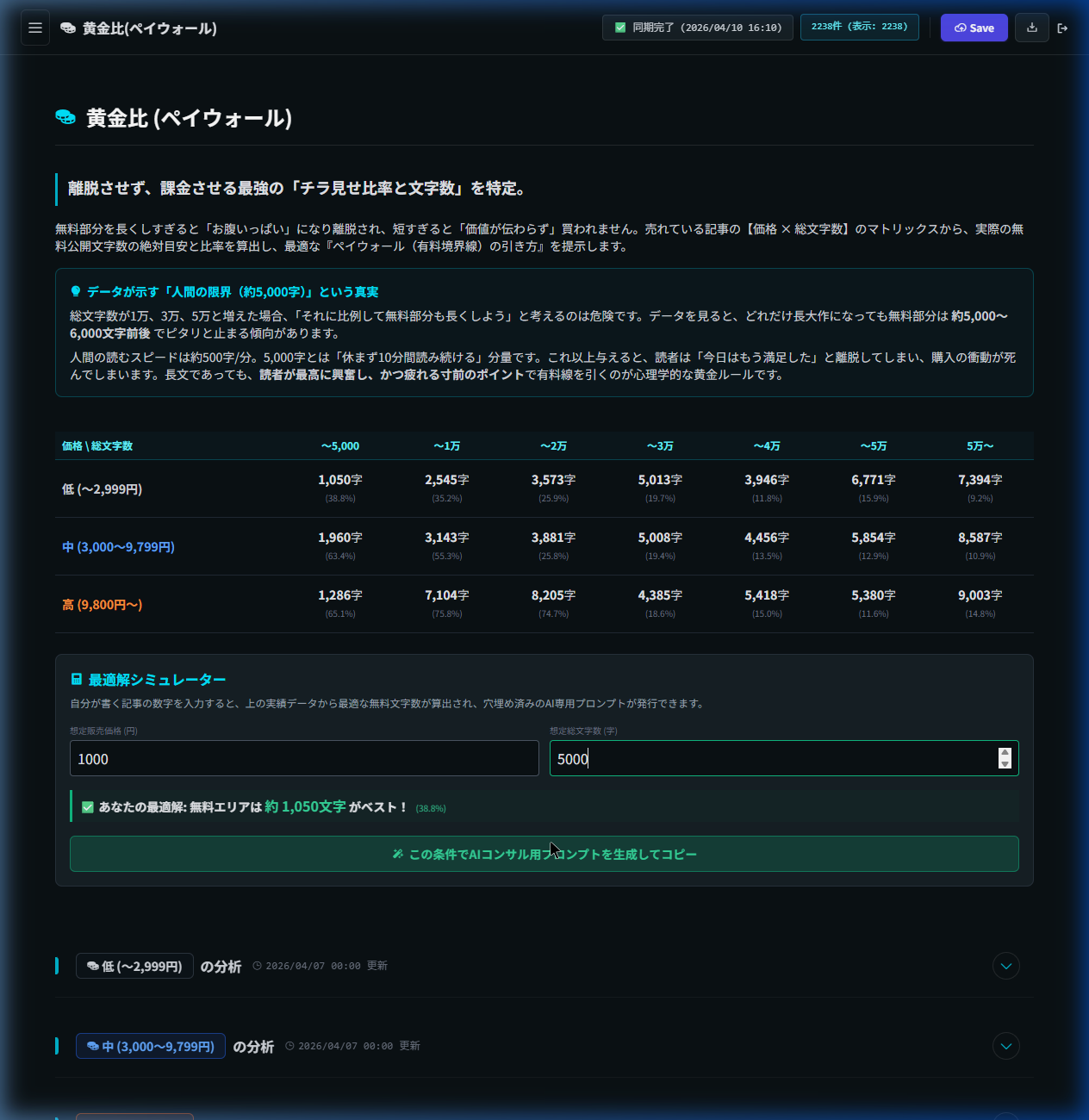
Task: Click the checkmark beside あなたの最適解
Action: [87, 807]
